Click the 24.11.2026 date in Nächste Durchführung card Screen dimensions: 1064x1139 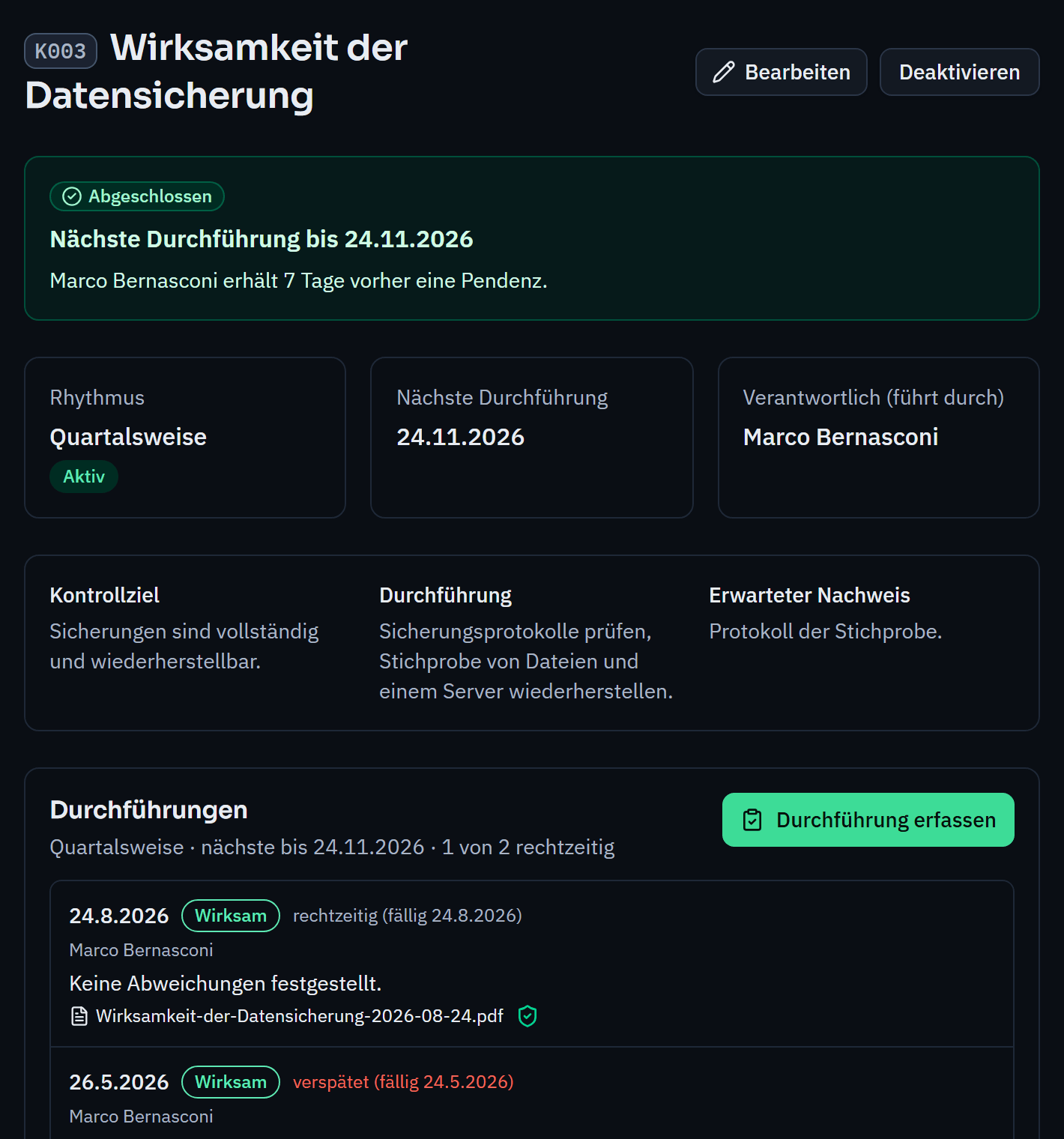pos(461,437)
